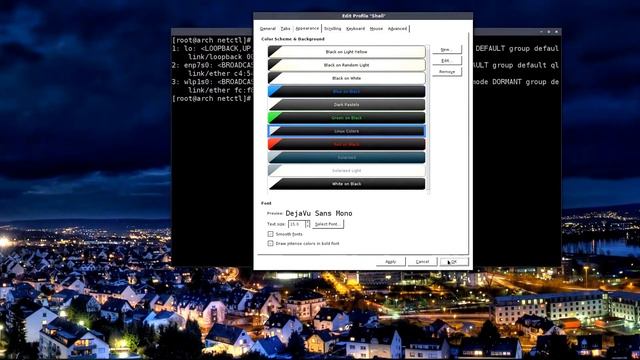Open the General tab
The width and height of the screenshot is (640, 360).
[268, 29]
